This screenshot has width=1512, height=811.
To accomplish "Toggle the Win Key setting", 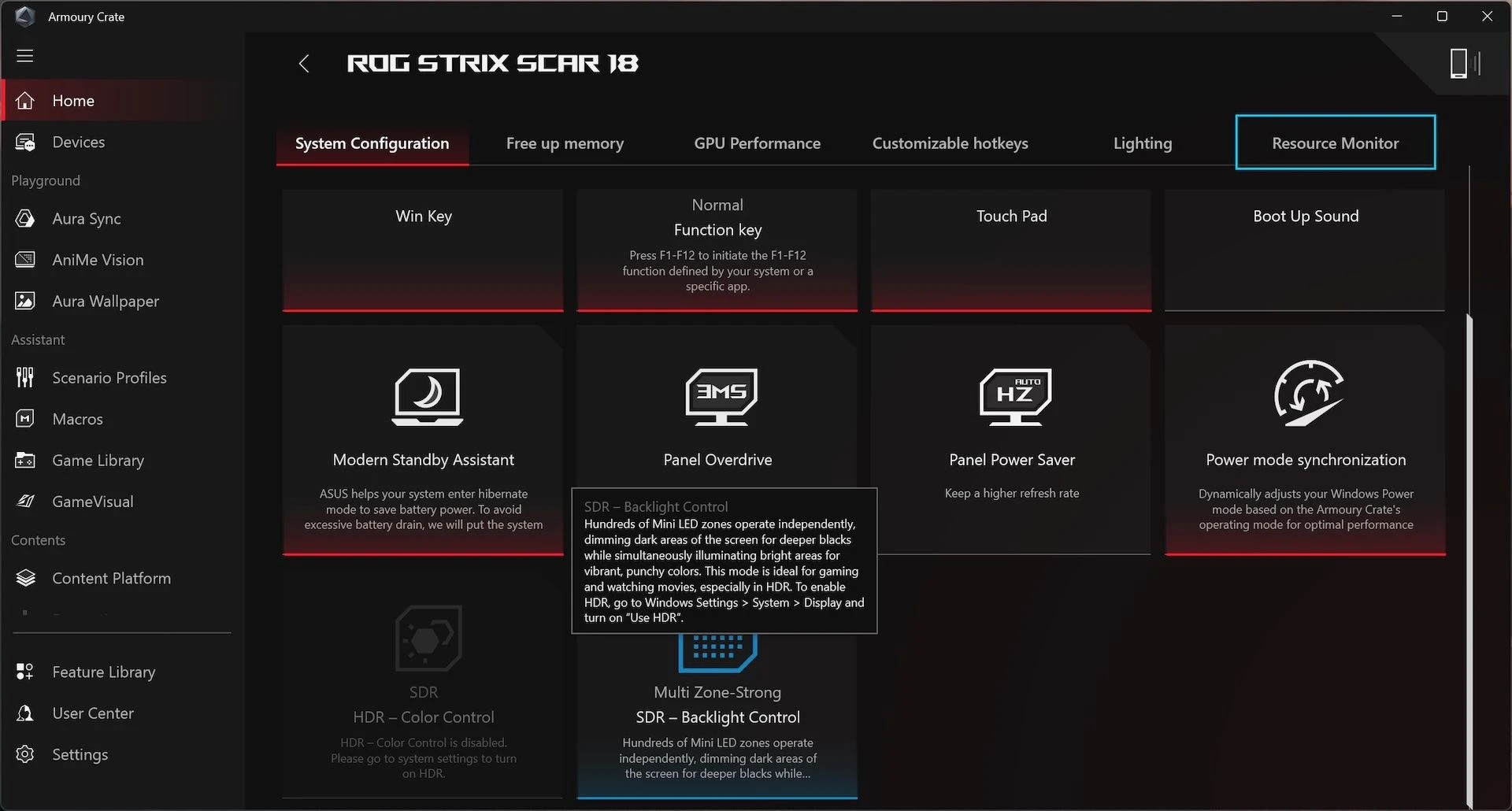I will click(423, 250).
